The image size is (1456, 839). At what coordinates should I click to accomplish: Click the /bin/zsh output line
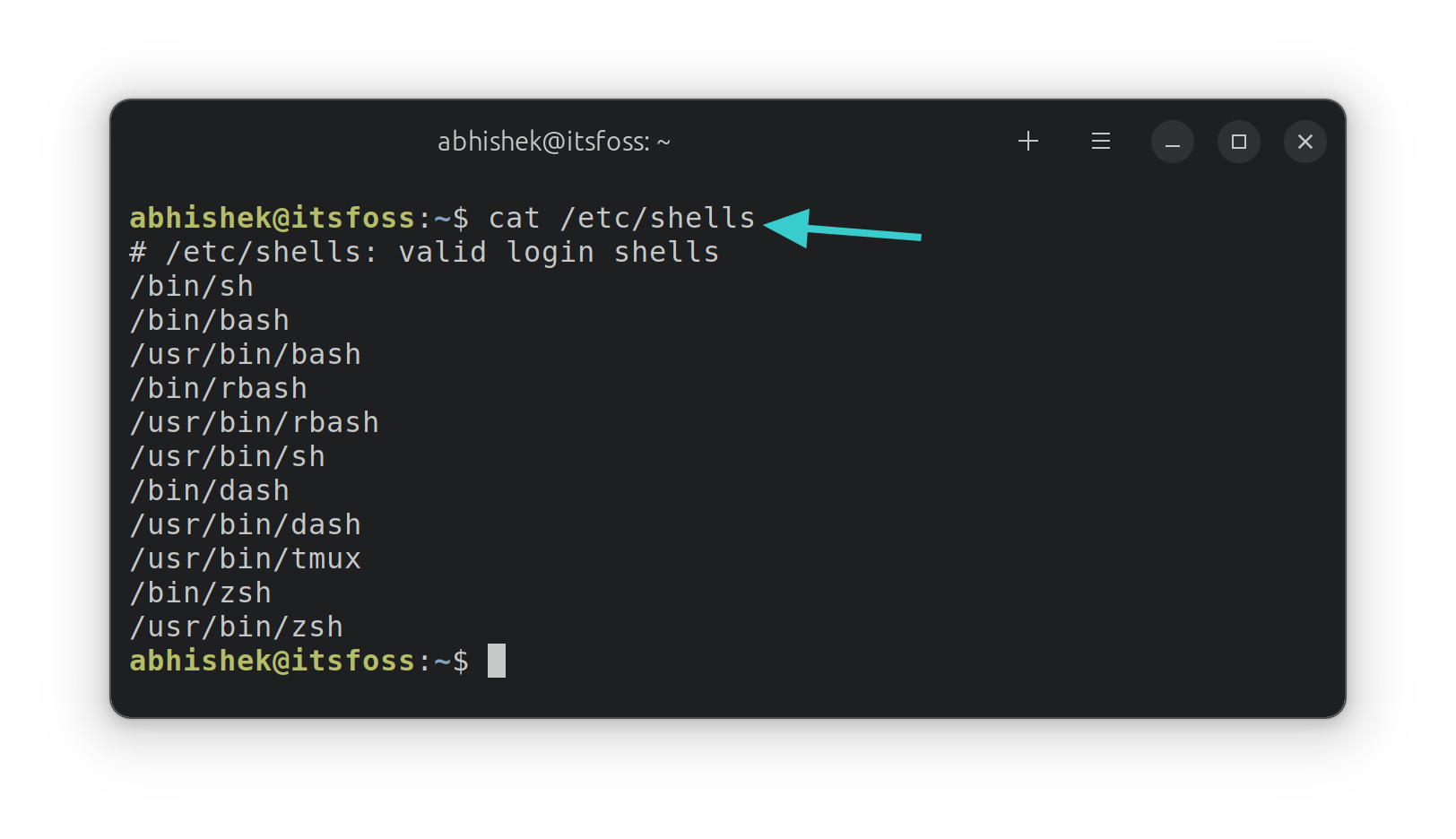[201, 593]
